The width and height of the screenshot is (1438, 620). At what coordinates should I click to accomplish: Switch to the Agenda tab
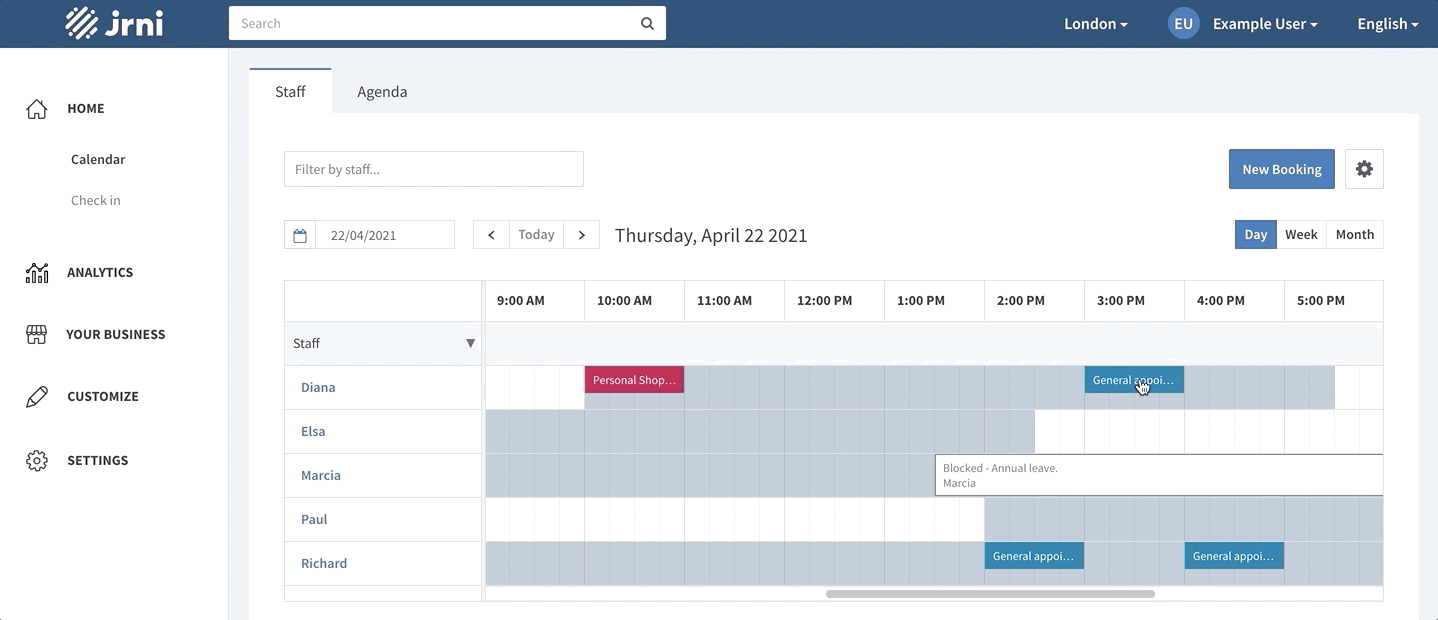[382, 91]
